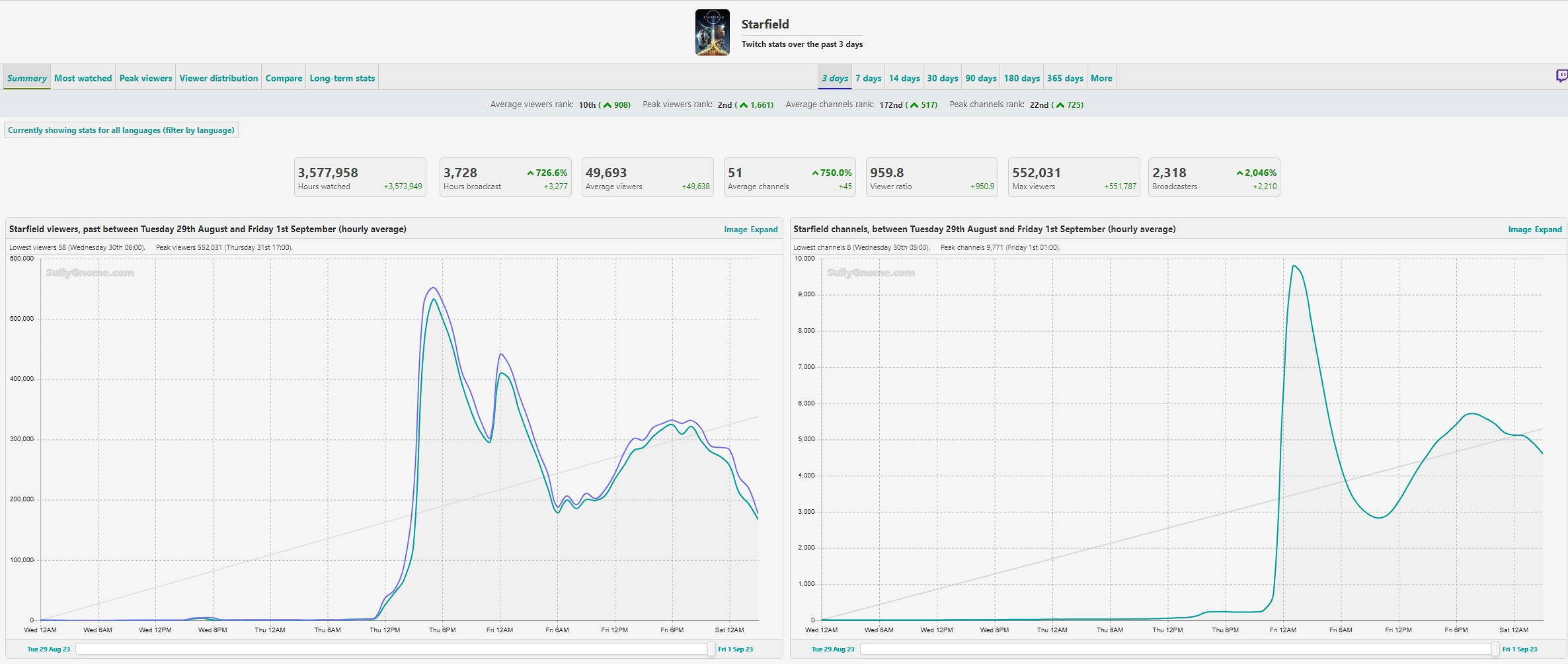This screenshot has width=1568, height=664.
Task: Click 'Tue 29 Aug 23' under viewers chart
Action: pyautogui.click(x=48, y=649)
